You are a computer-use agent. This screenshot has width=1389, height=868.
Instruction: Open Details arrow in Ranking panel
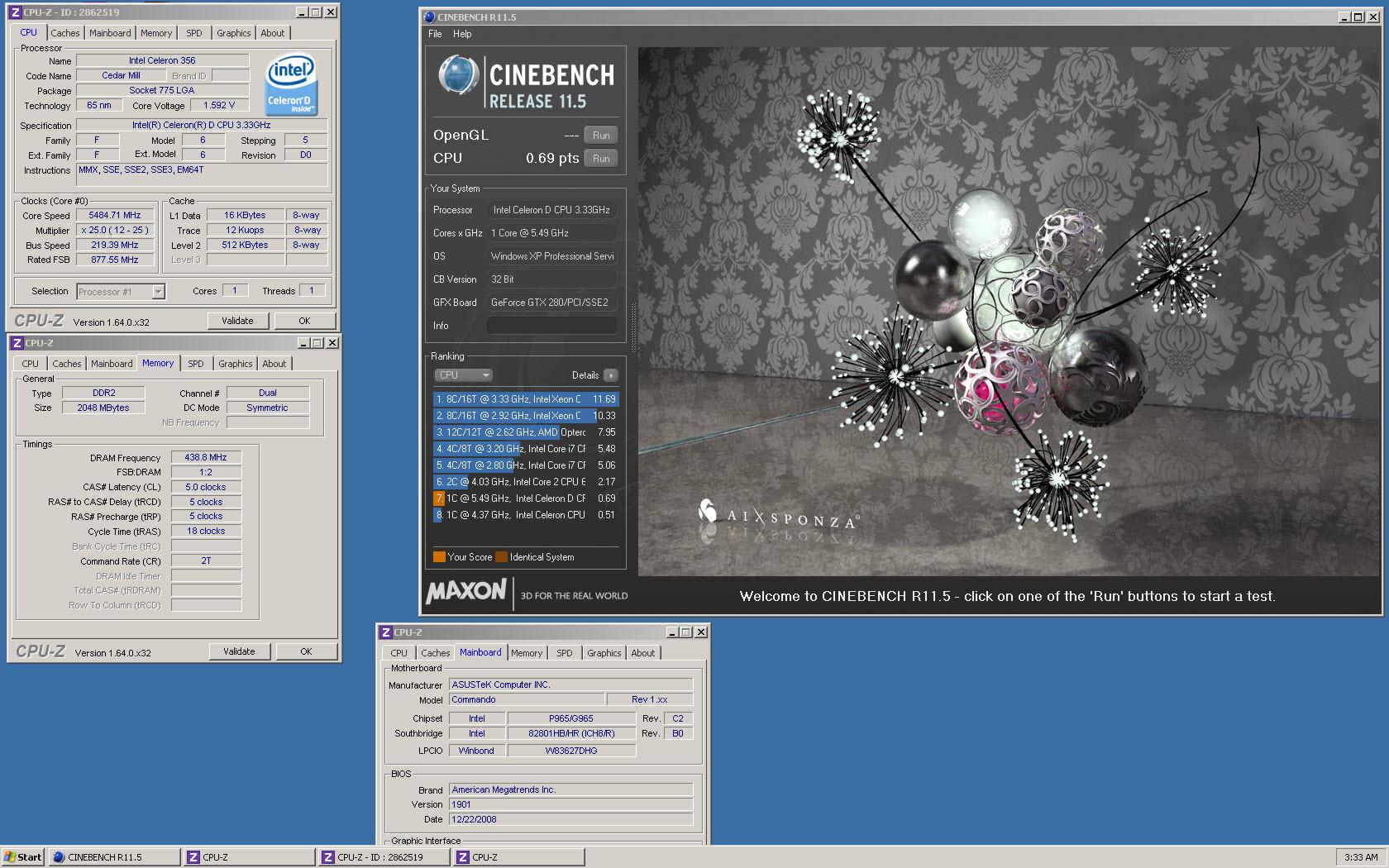point(611,375)
